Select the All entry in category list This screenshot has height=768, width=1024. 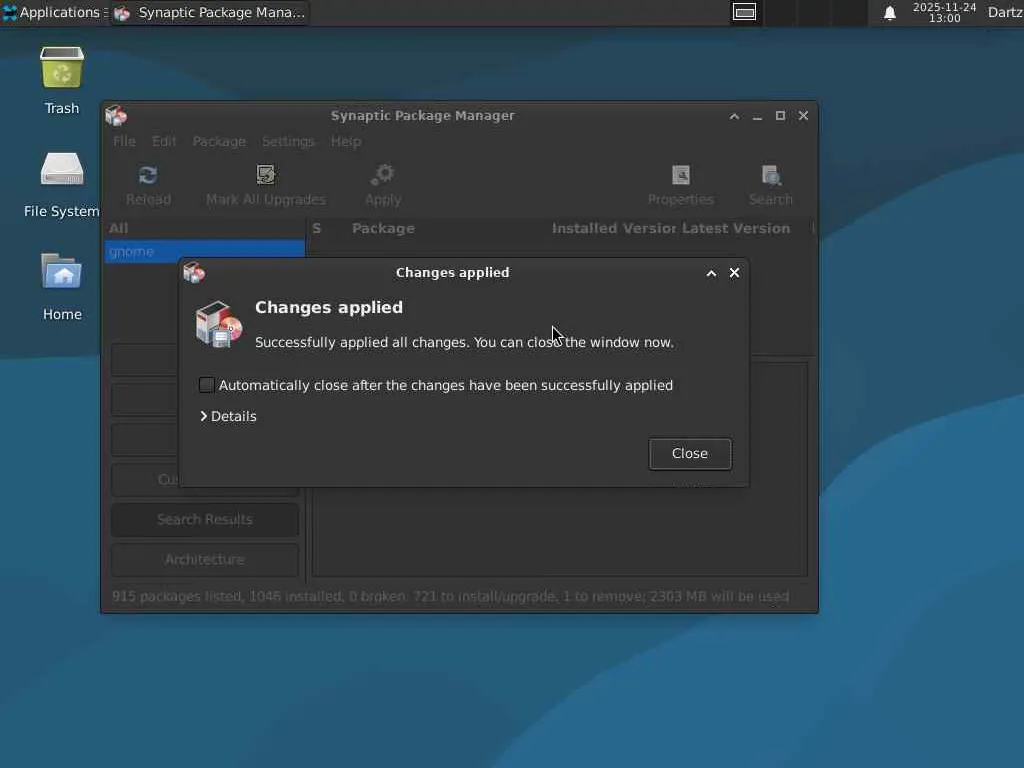pos(204,229)
